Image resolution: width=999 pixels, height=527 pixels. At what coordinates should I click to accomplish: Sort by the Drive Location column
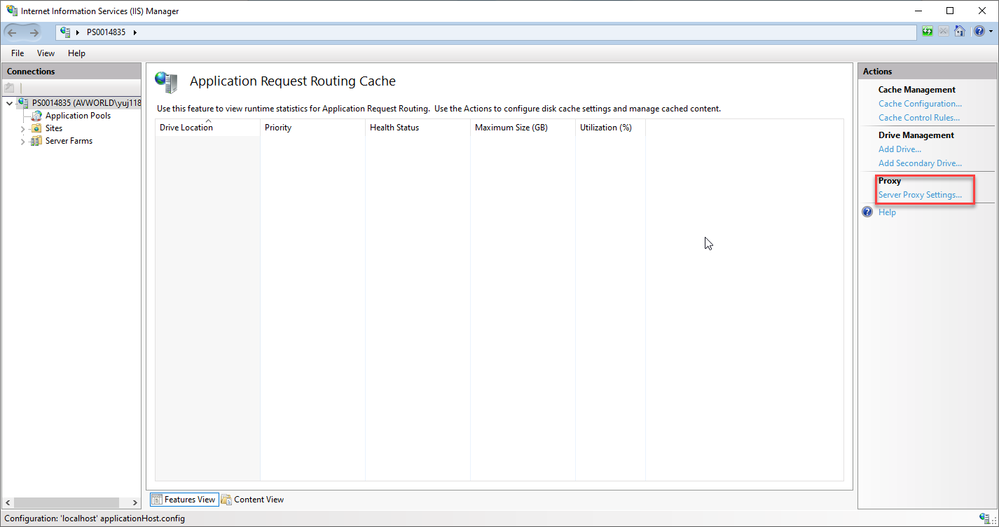click(208, 127)
